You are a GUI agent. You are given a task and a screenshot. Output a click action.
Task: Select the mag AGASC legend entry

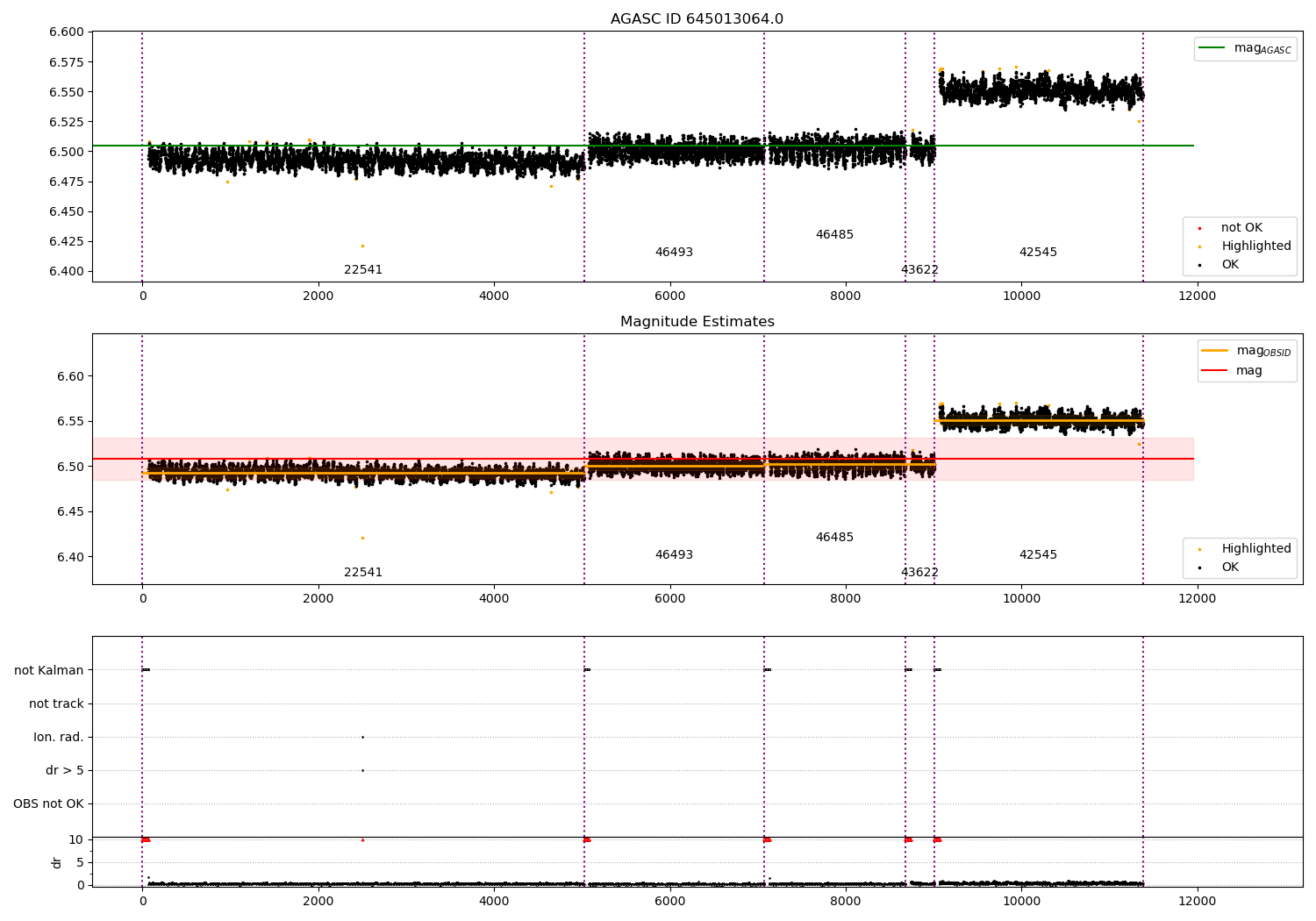click(x=1245, y=48)
